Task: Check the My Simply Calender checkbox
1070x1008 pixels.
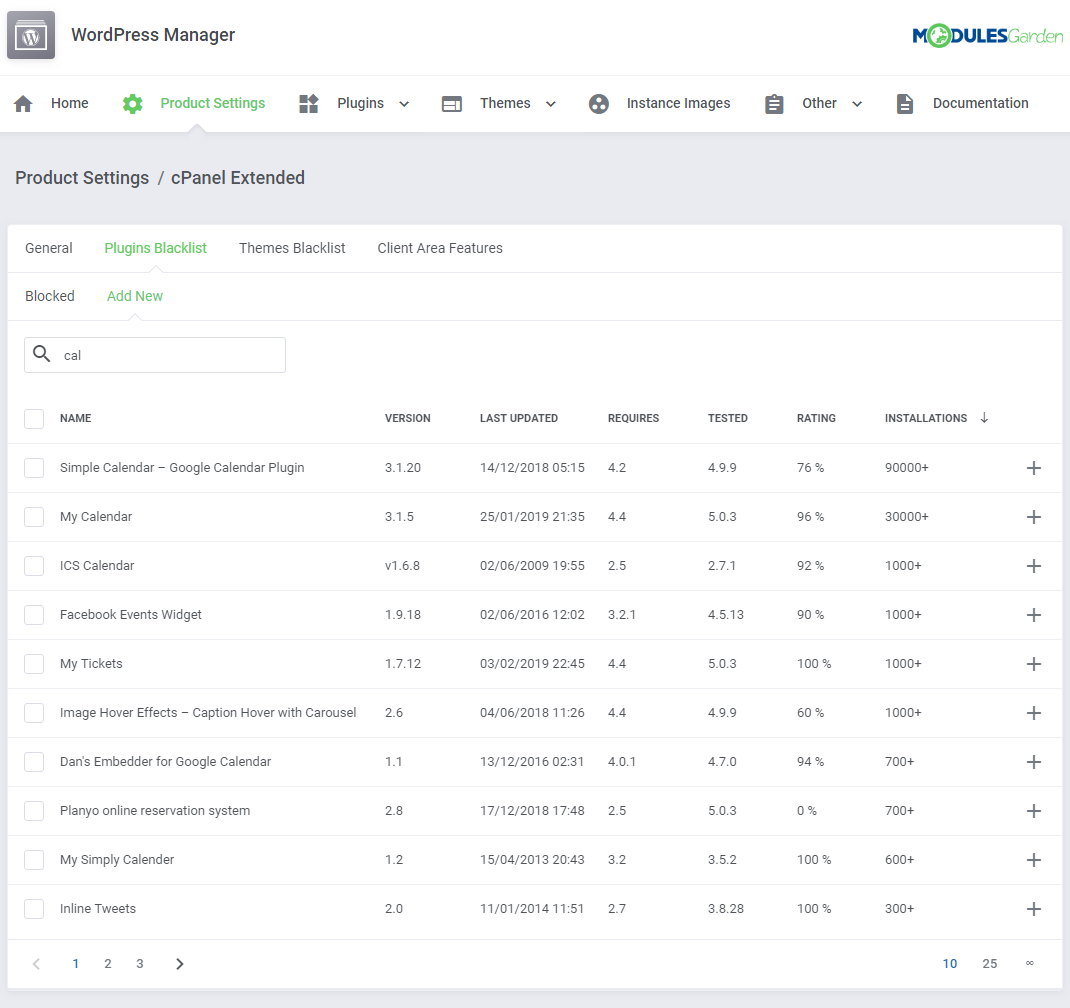Action: point(34,860)
